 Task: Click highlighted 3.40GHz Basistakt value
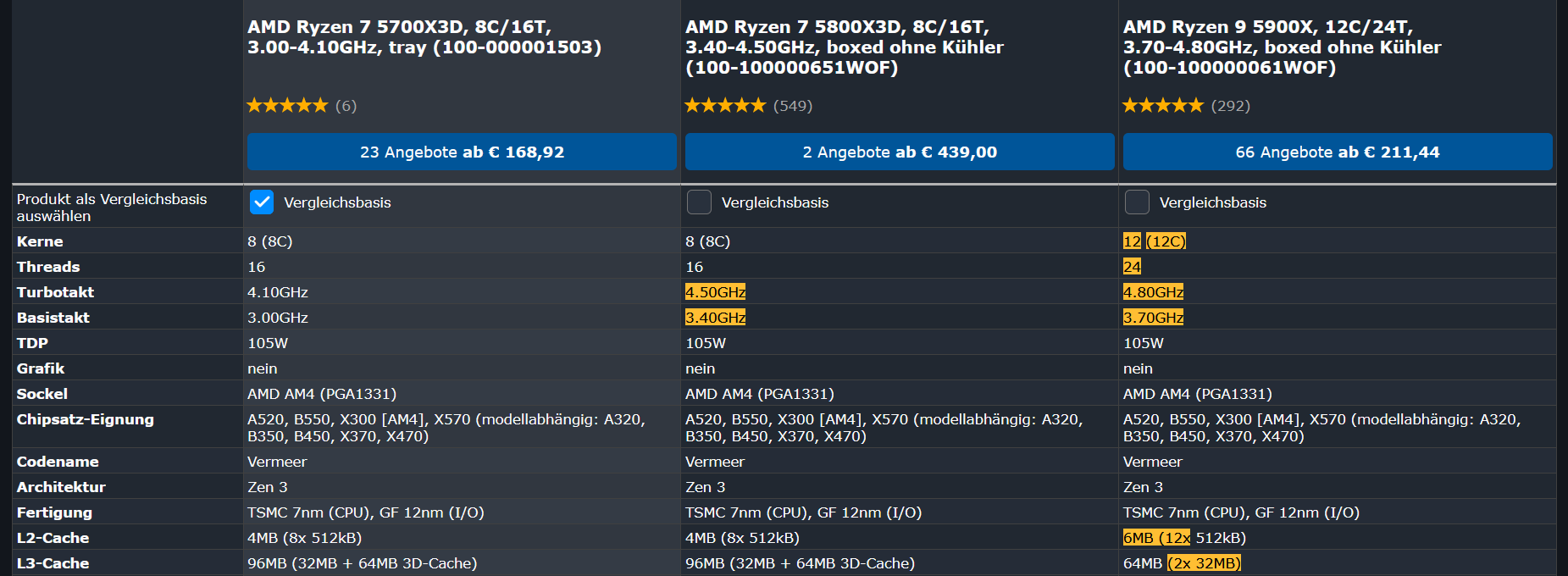pos(716,318)
